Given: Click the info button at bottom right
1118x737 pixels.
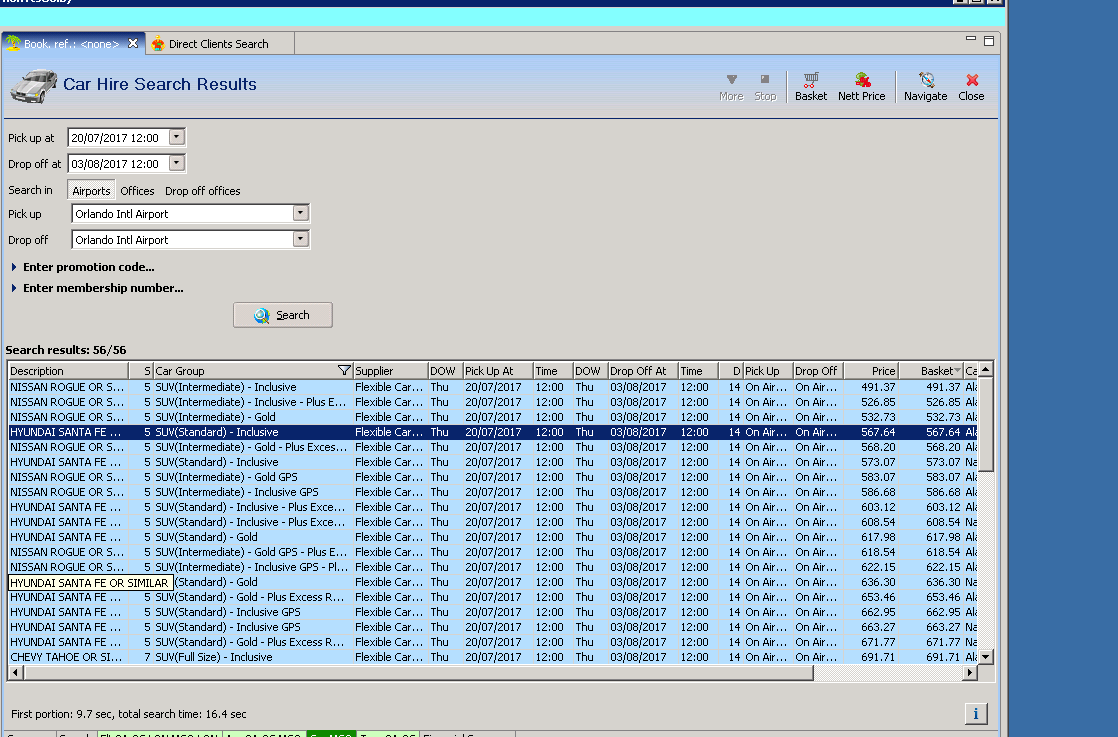Looking at the screenshot, I should click(x=976, y=713).
